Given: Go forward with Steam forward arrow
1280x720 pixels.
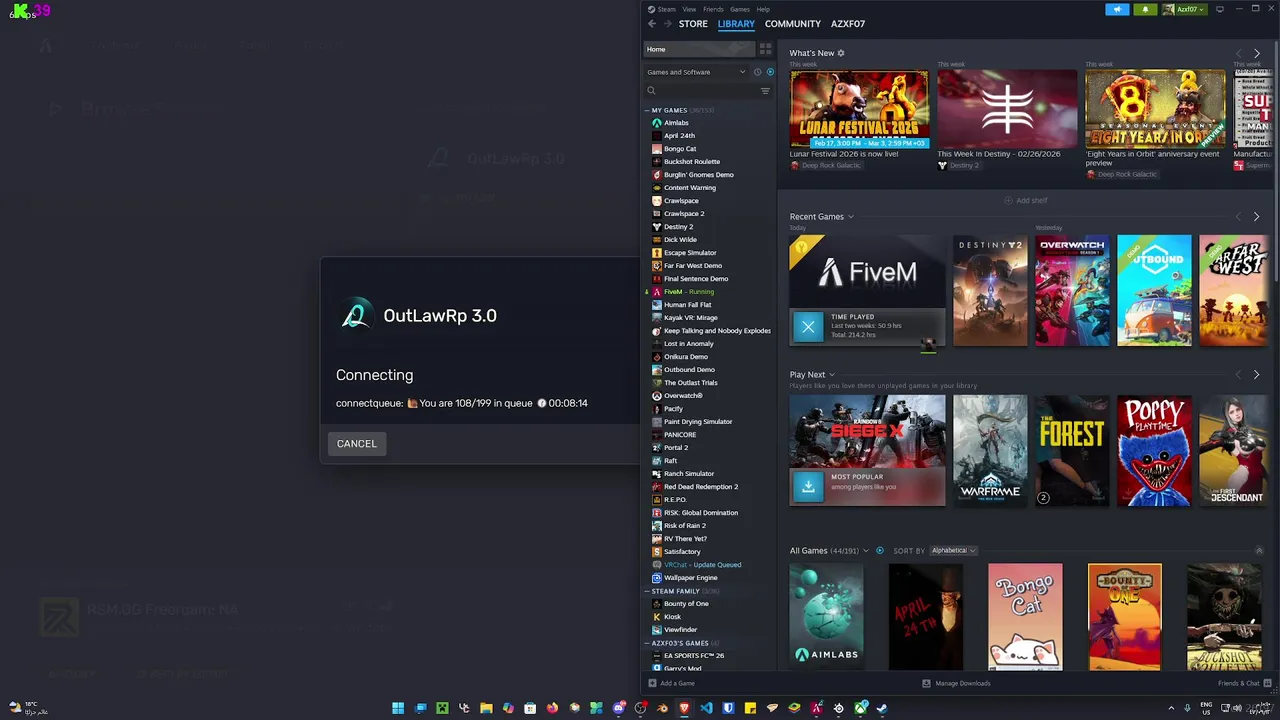Looking at the screenshot, I should (x=667, y=23).
